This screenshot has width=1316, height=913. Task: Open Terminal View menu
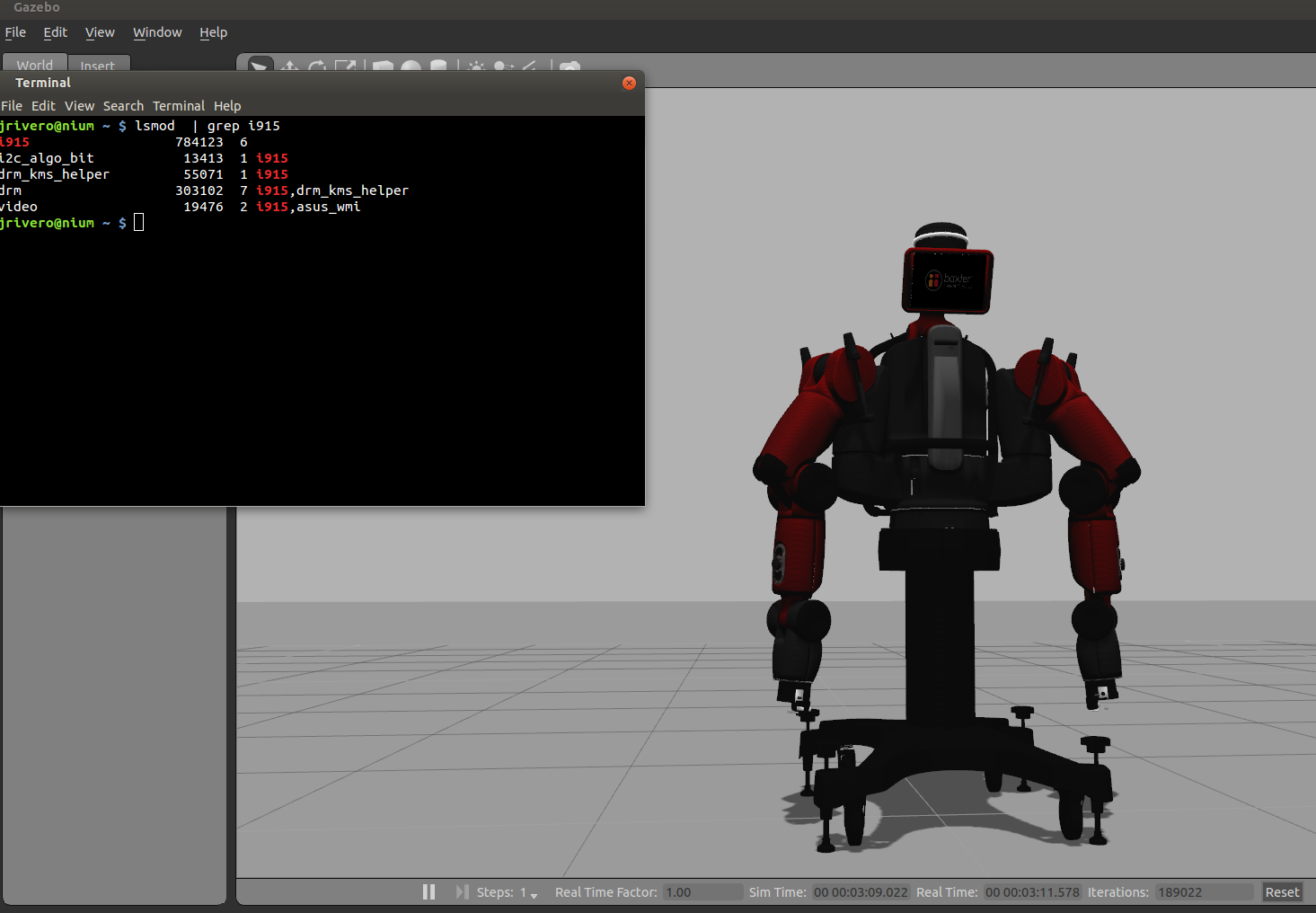point(79,106)
